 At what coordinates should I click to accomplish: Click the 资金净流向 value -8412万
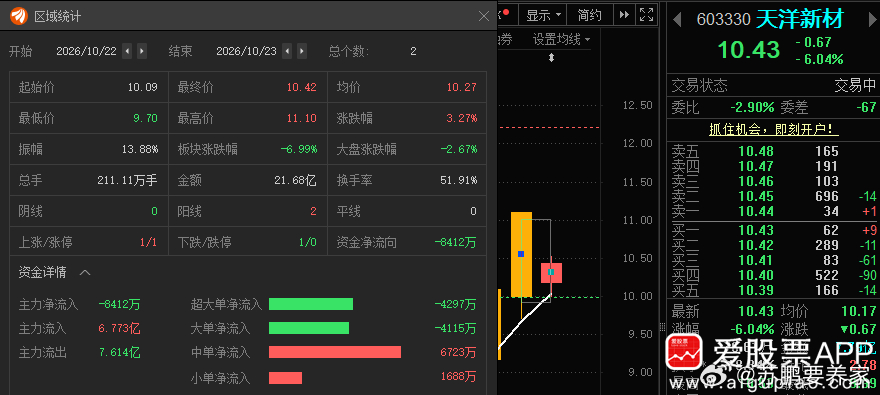[455, 243]
